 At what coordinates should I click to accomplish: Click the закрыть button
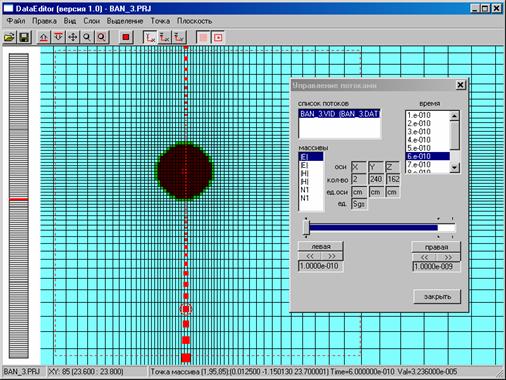pyautogui.click(x=437, y=296)
